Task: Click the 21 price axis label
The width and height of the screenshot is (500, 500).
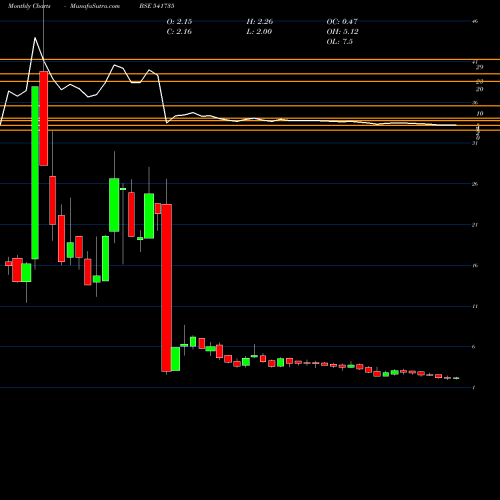Action: (x=475, y=225)
